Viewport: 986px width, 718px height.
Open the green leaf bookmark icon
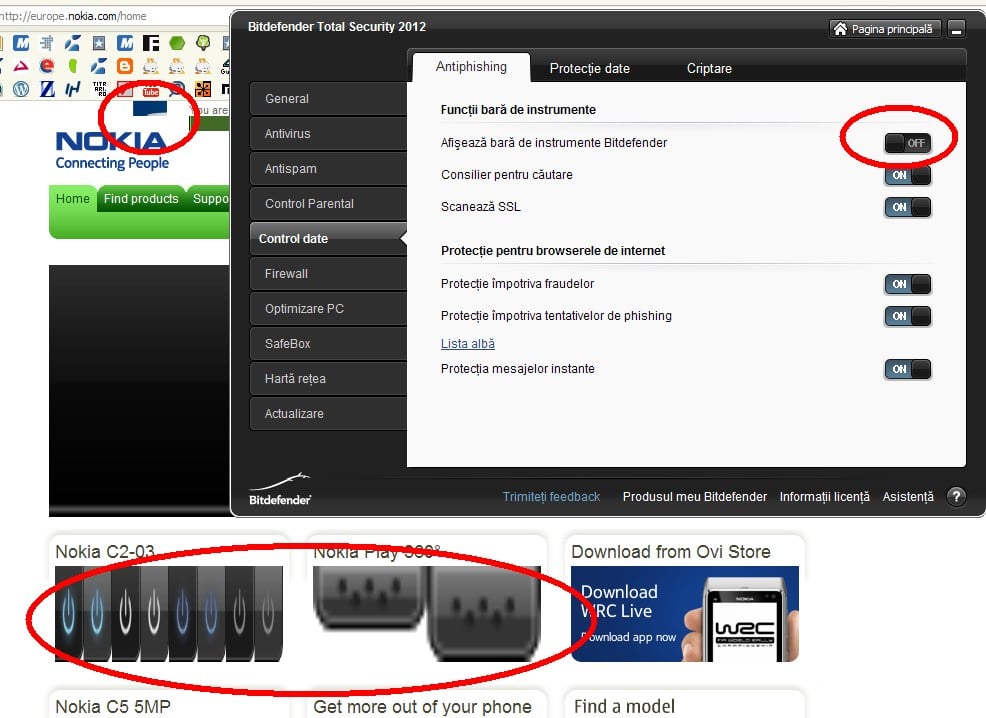tap(73, 66)
